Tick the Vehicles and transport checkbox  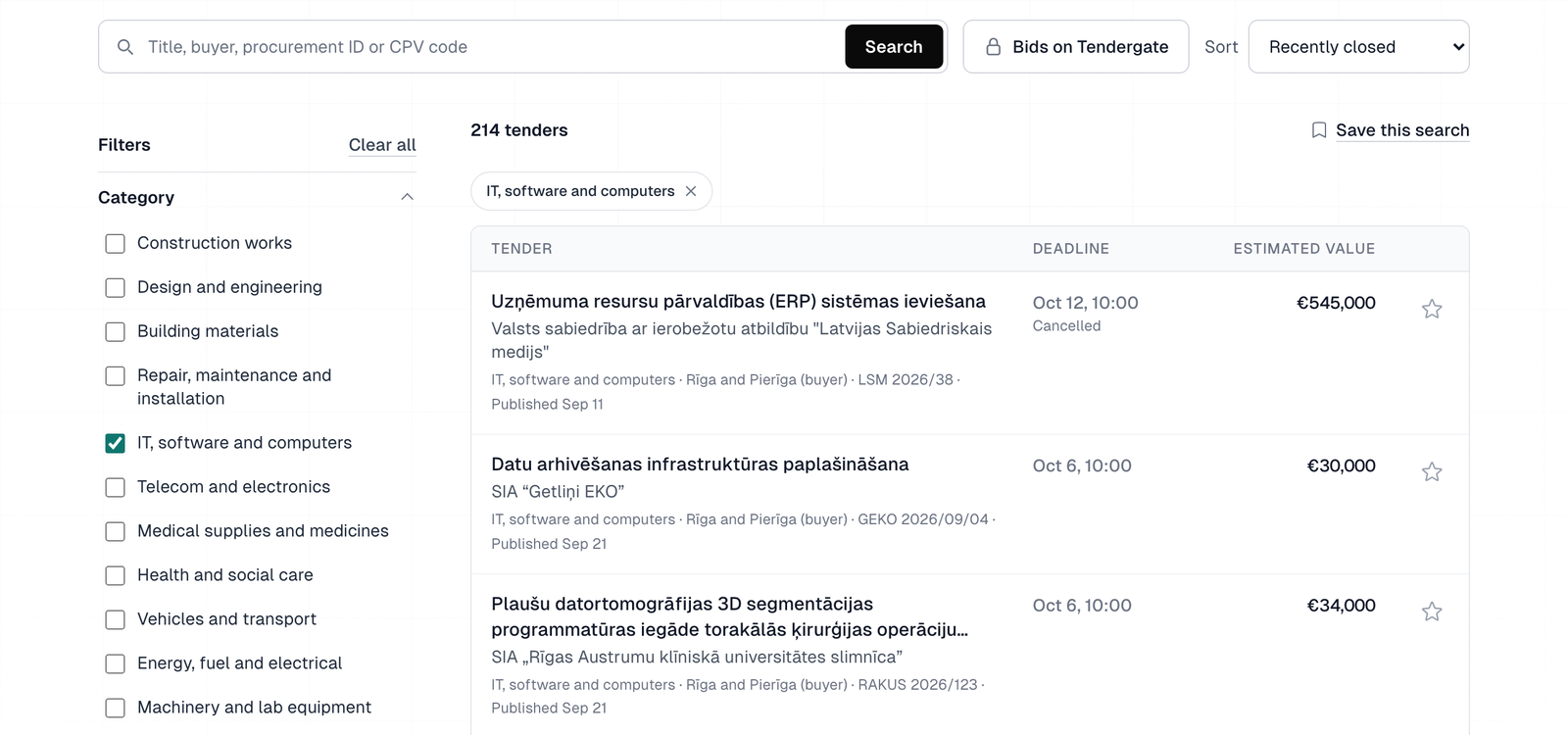click(116, 620)
